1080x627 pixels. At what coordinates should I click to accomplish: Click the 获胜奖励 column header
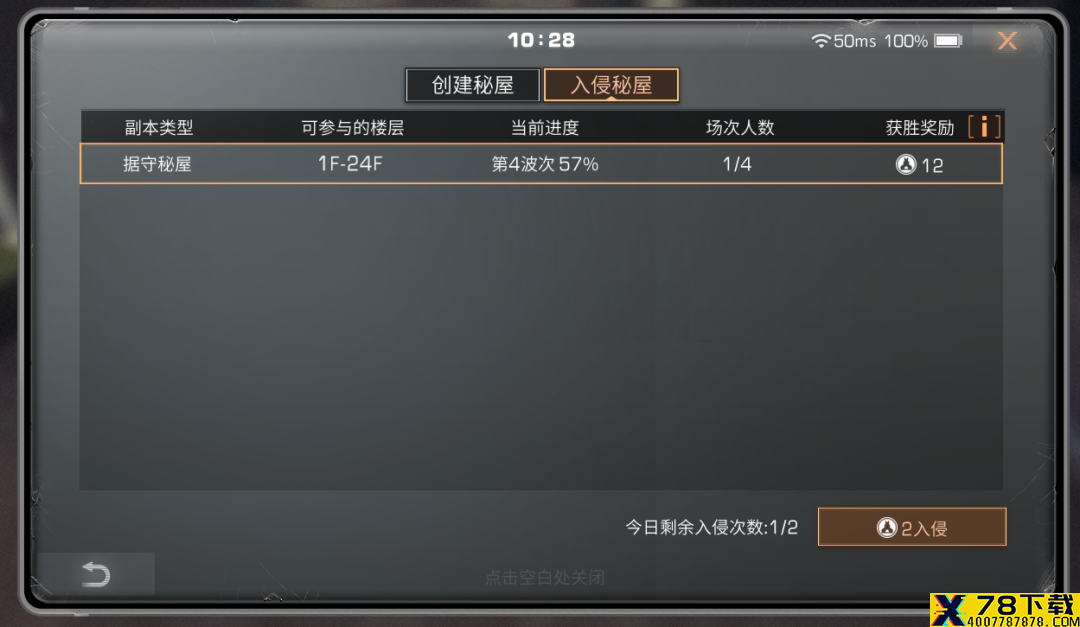(920, 127)
